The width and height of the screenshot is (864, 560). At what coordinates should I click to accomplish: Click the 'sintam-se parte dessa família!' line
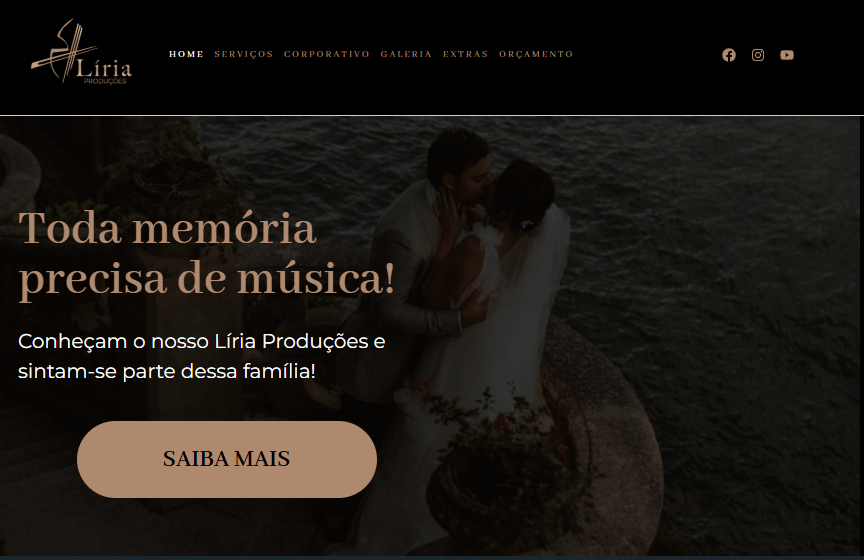click(167, 371)
